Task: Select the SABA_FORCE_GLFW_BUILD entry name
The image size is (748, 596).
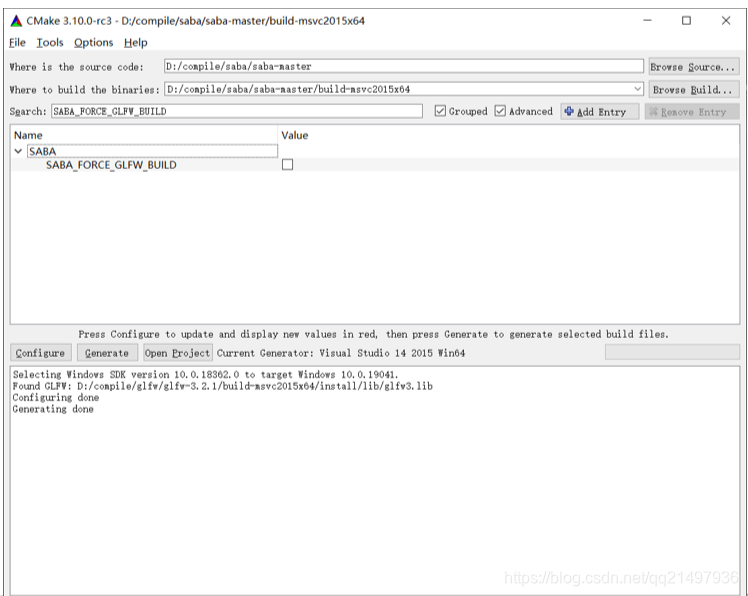Action: [x=111, y=165]
